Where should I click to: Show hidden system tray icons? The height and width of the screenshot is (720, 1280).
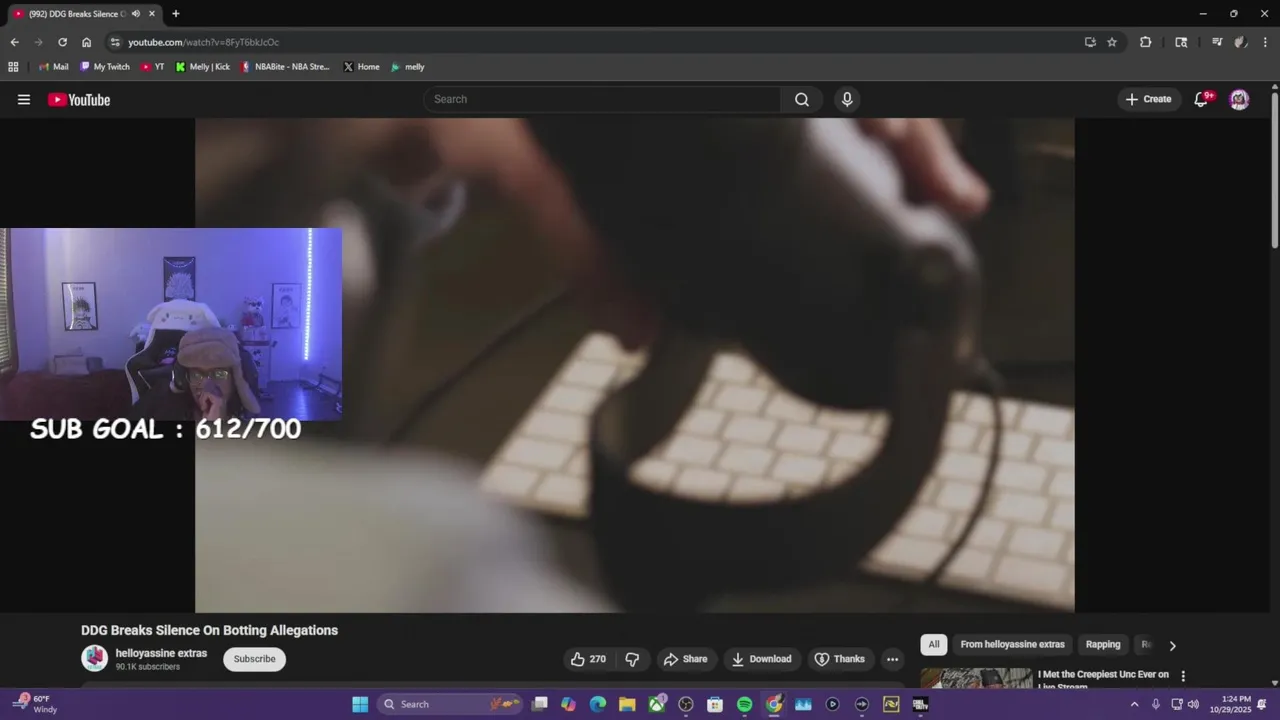[1134, 704]
